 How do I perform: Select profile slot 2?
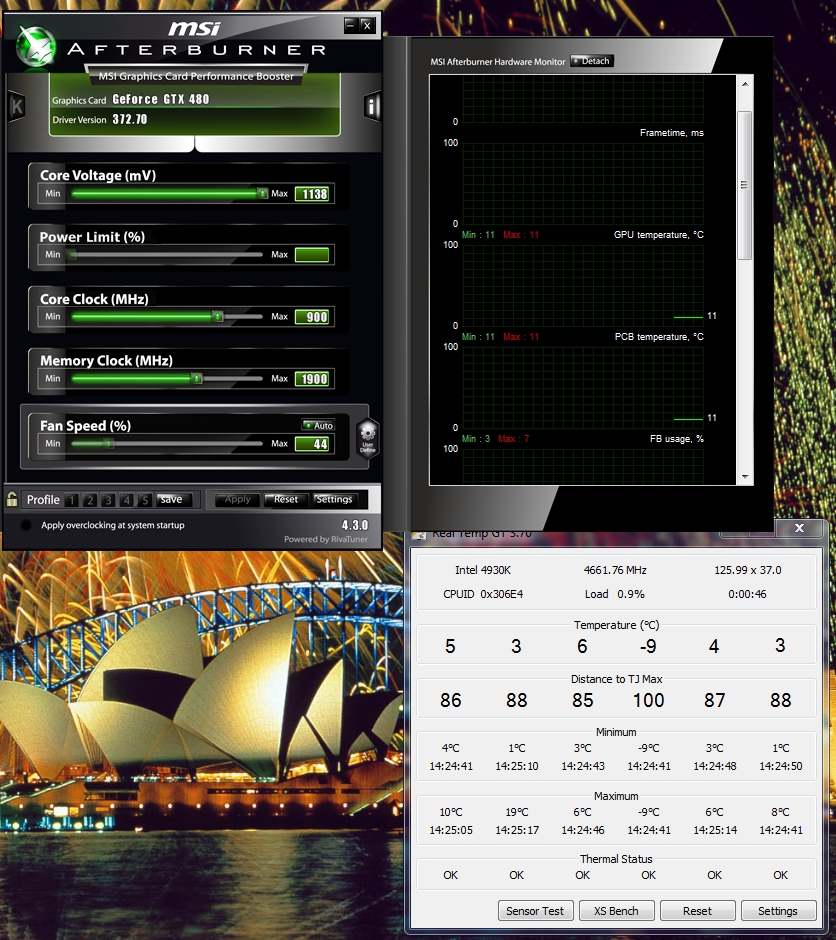point(90,499)
